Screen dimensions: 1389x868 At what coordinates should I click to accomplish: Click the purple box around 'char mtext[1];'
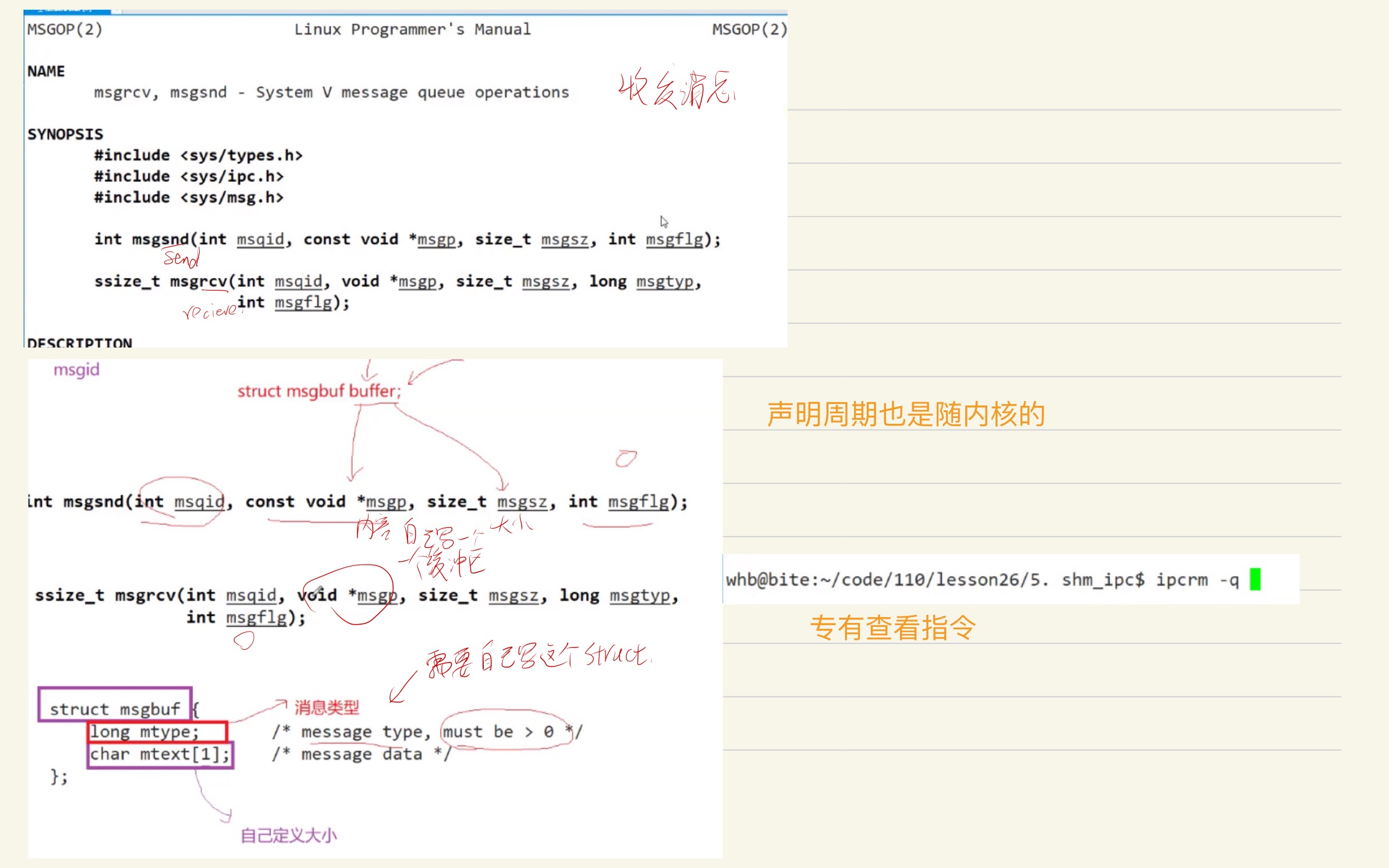tap(160, 754)
